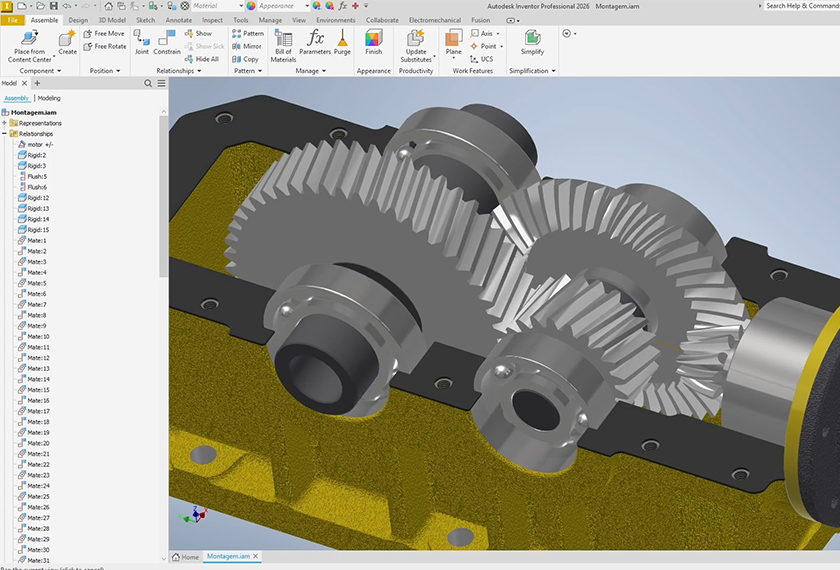
Task: Click Show relationships in ribbon
Action: pyautogui.click(x=198, y=33)
